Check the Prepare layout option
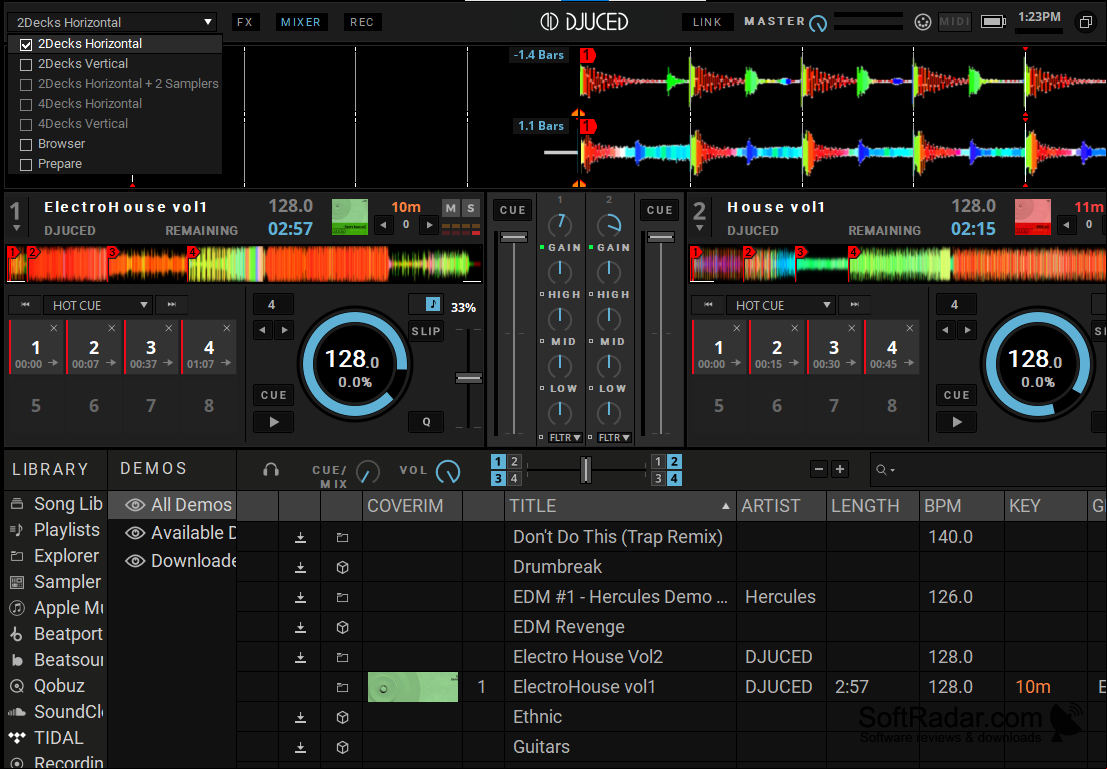This screenshot has width=1107, height=769. point(26,165)
